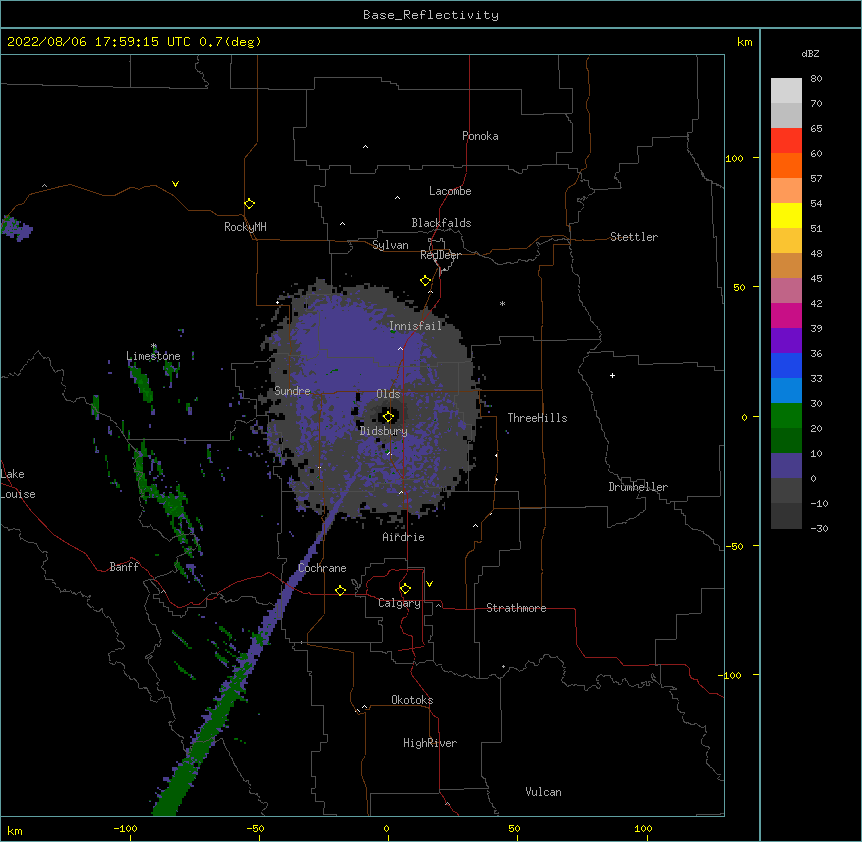862x842 pixels.
Task: Click the yellow V marker northwest of RockyMH
Action: [175, 184]
